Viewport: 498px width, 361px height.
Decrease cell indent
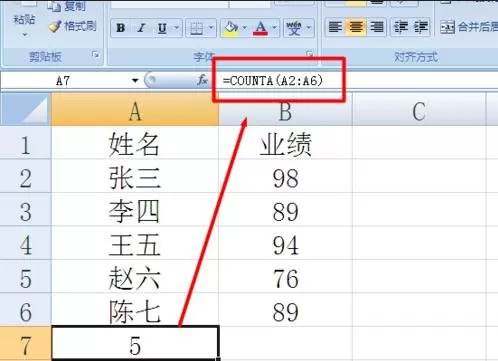[x=400, y=27]
